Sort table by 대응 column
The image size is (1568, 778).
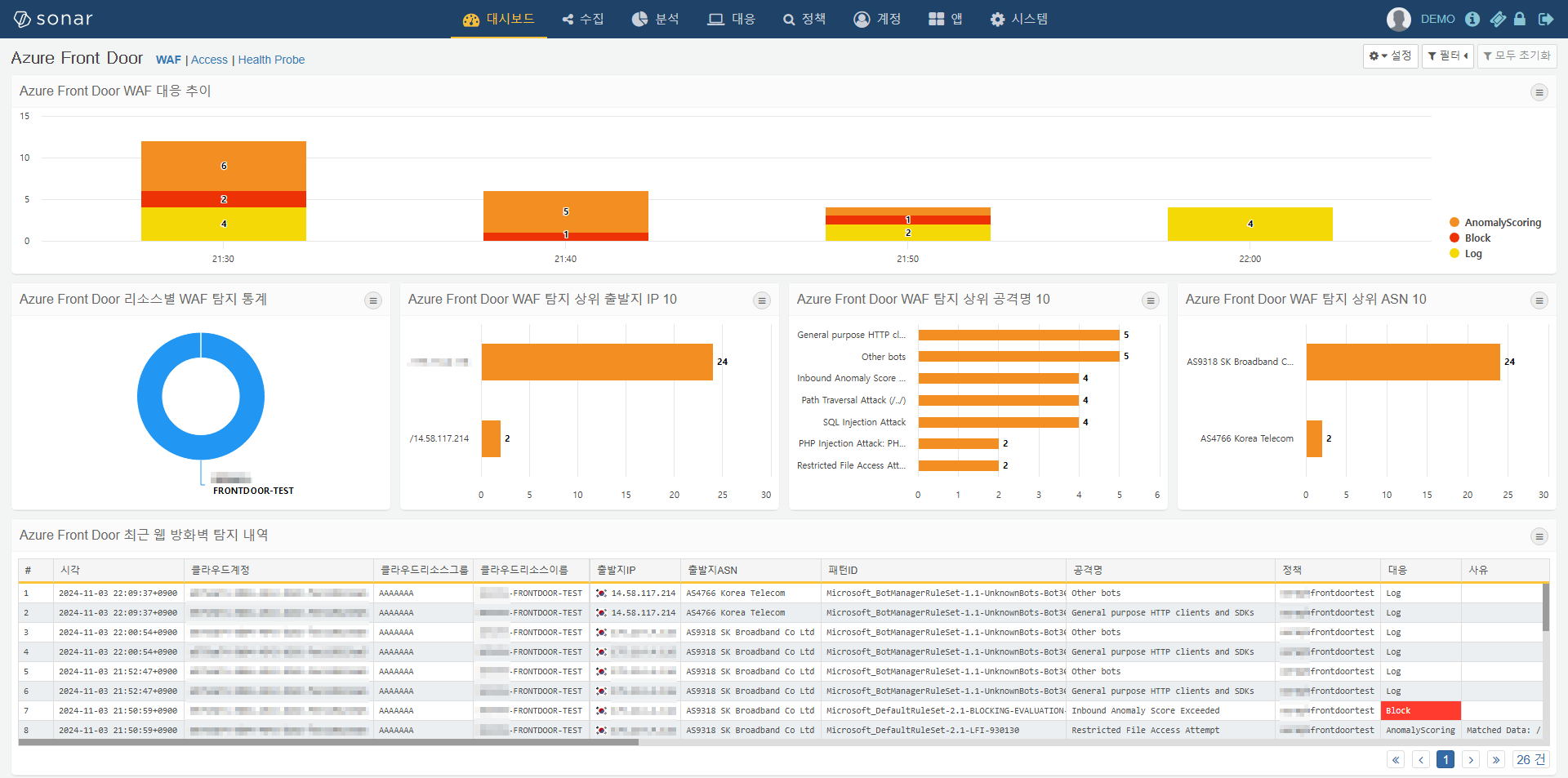click(x=1420, y=570)
